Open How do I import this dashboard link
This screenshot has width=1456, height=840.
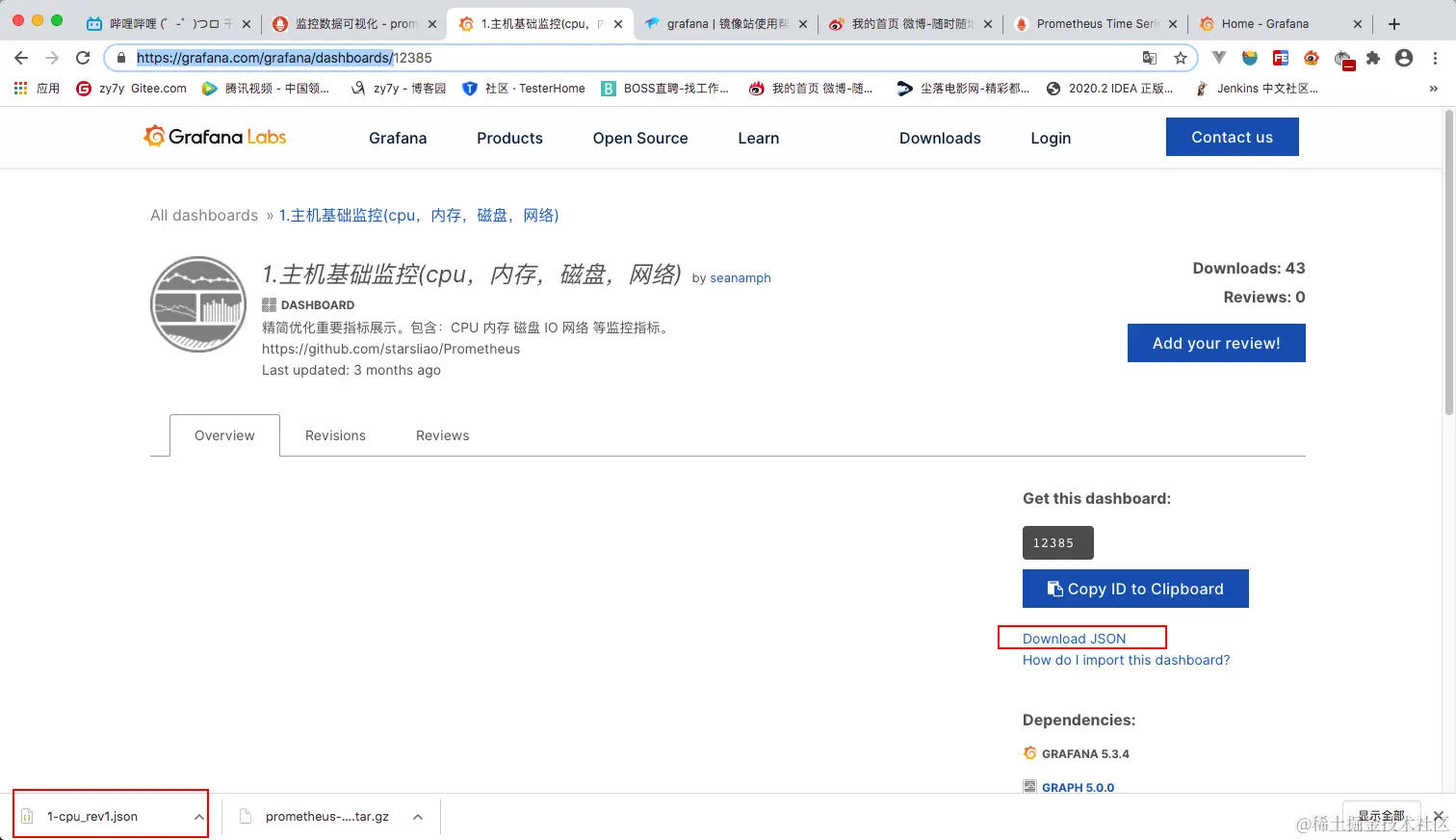1126,660
